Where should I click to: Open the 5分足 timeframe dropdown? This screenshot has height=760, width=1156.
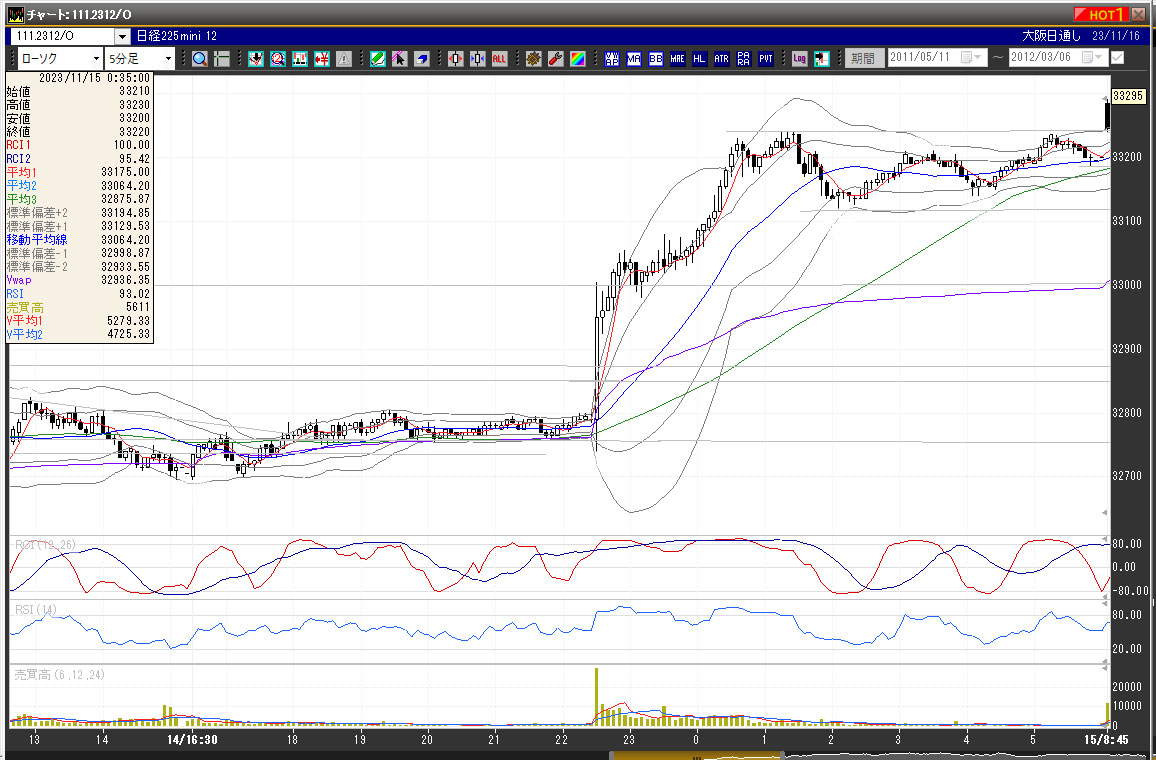coord(168,58)
